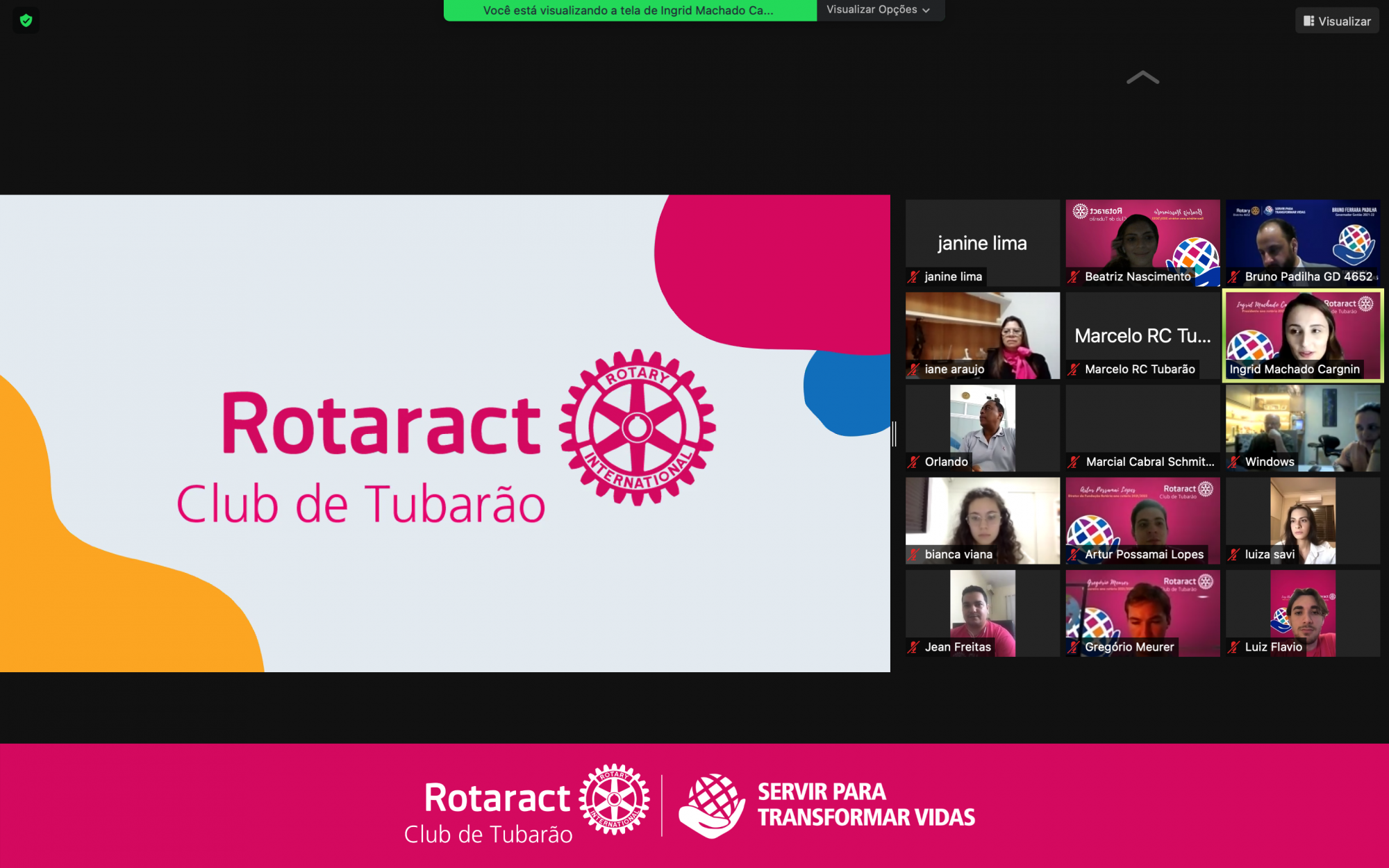The image size is (1389, 868).
Task: Select the Marcelo RC Tubarão tile
Action: click(1142, 335)
